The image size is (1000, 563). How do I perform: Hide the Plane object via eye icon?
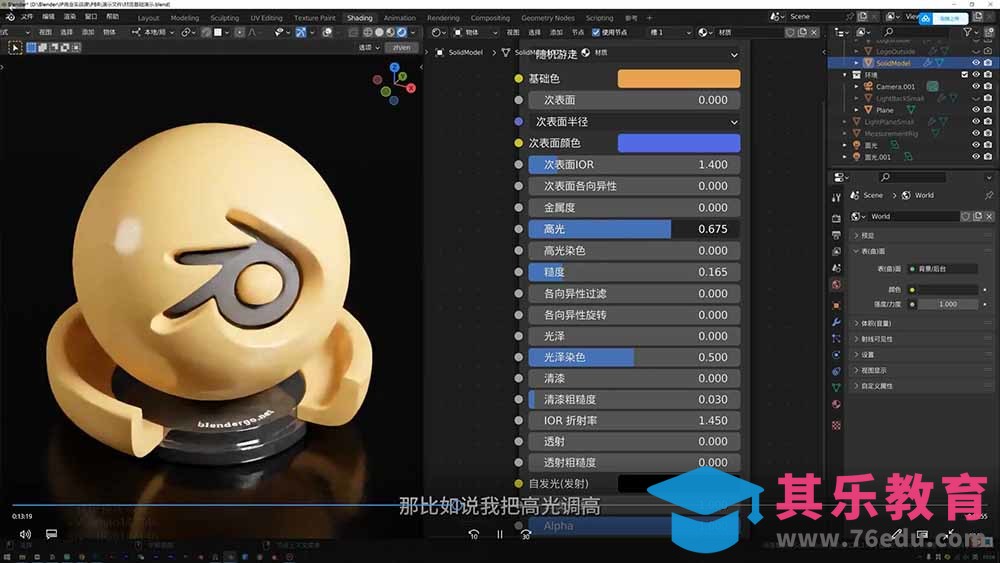tap(976, 110)
